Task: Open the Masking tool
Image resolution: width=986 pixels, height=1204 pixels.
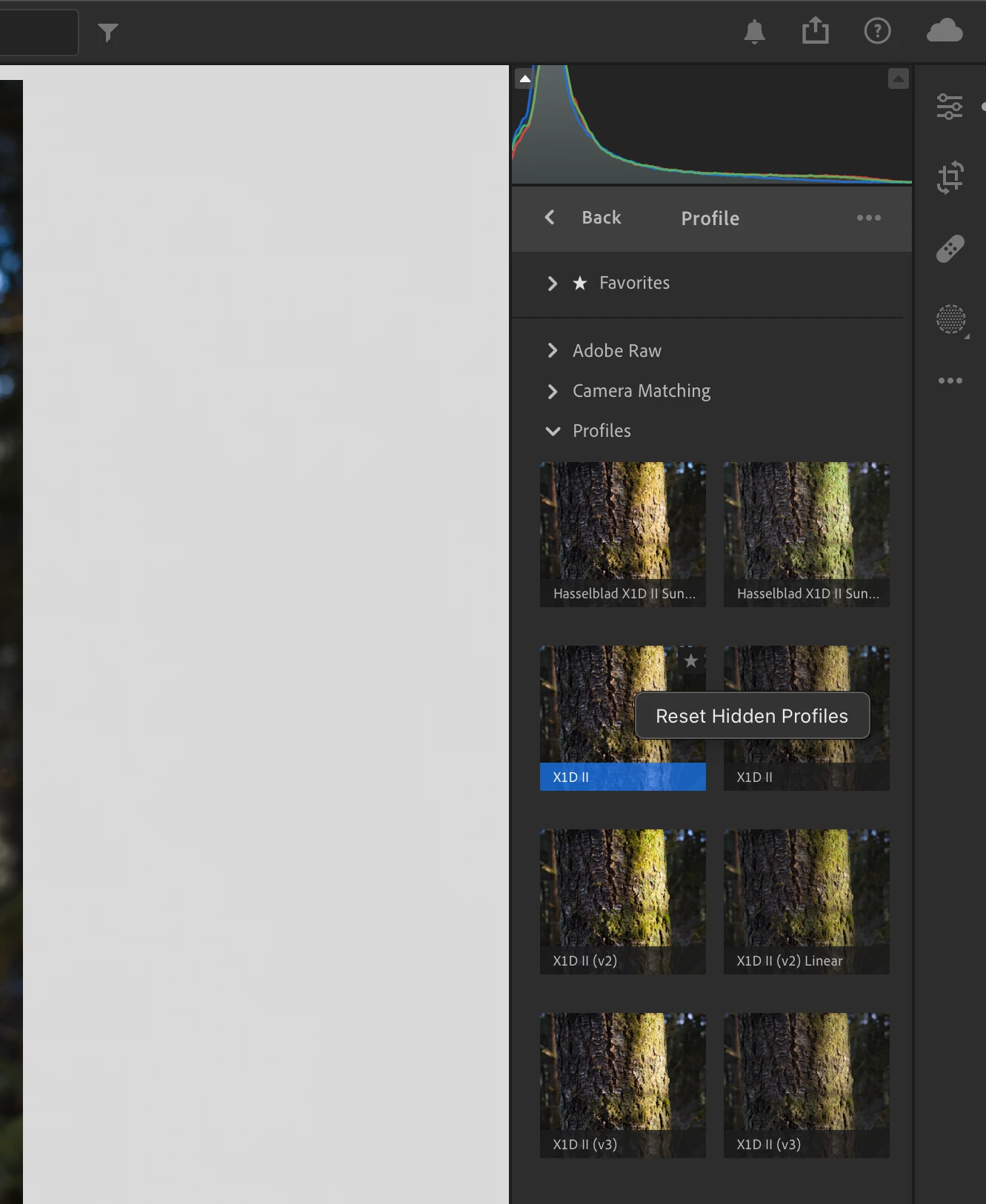Action: pyautogui.click(x=951, y=320)
